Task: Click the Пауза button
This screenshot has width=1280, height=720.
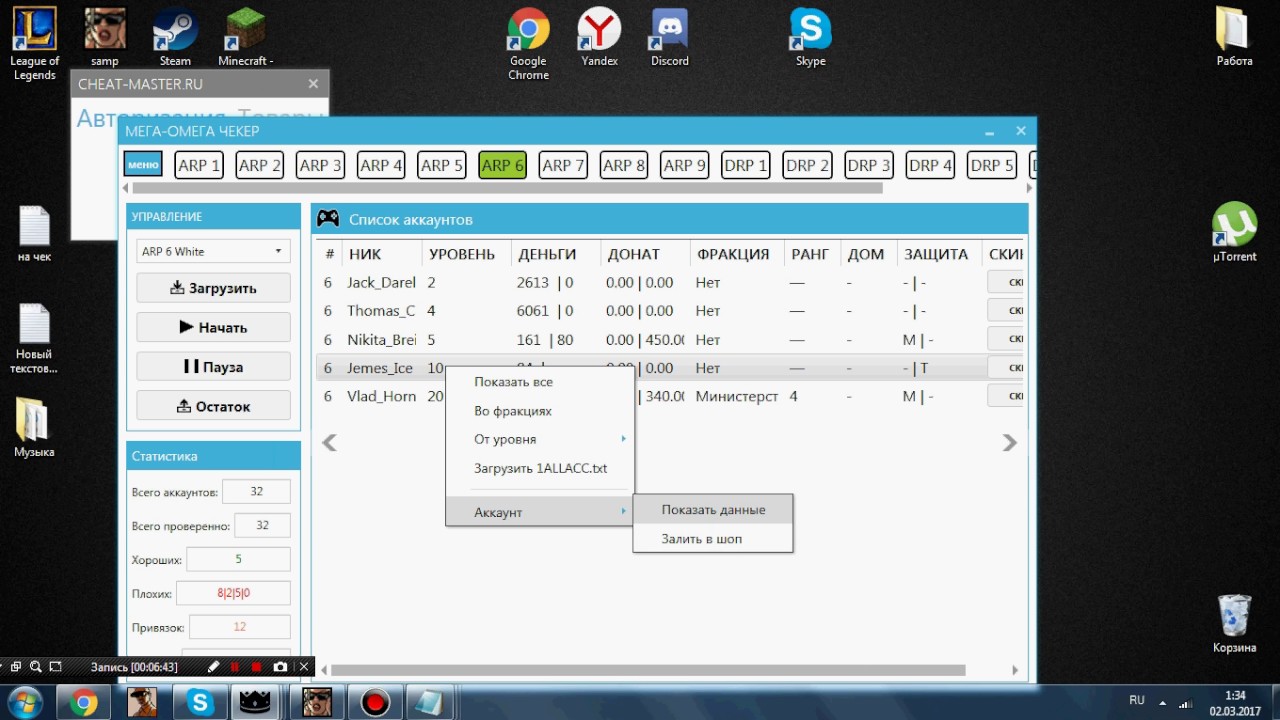Action: point(213,367)
